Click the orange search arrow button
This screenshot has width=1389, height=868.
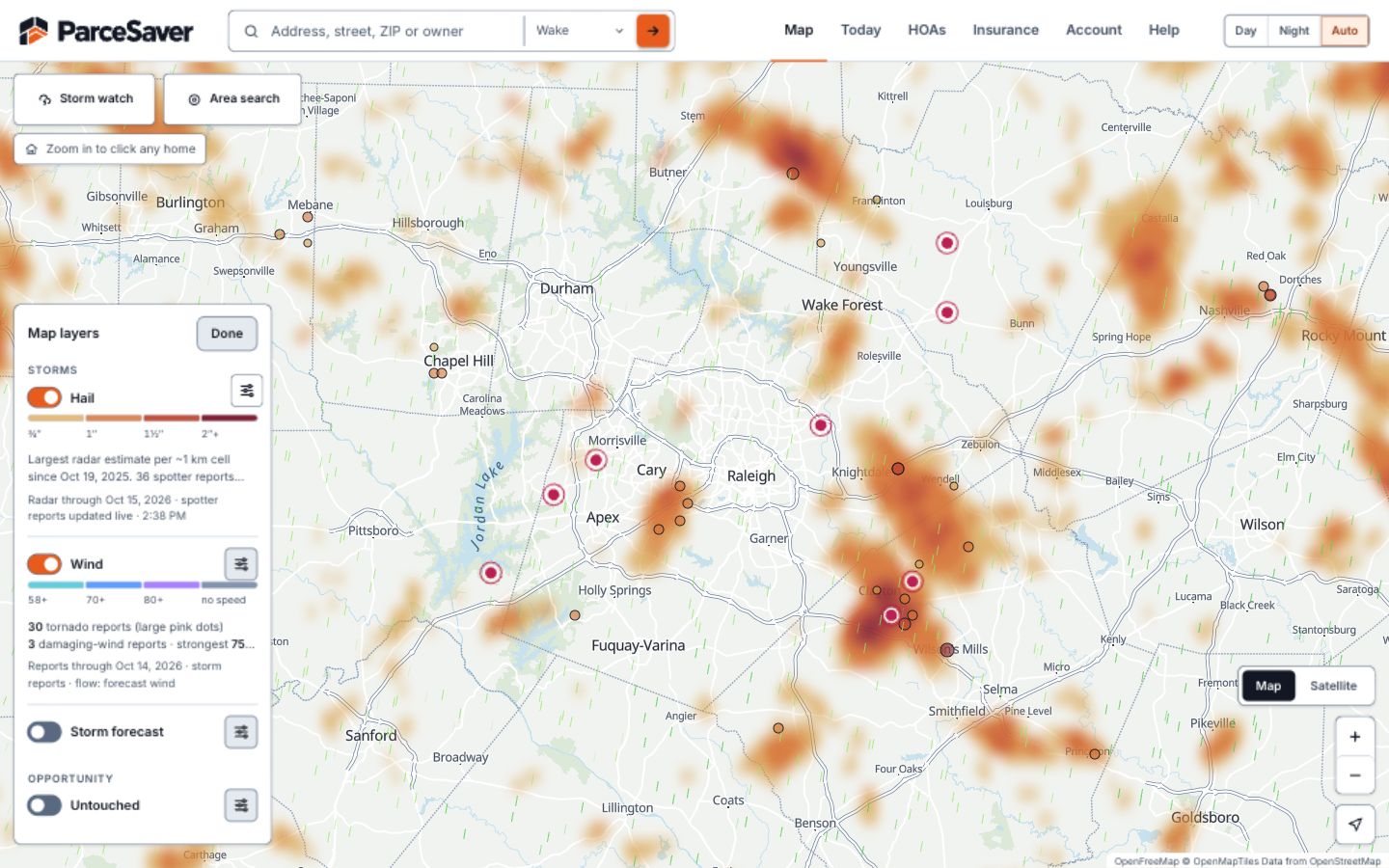(653, 31)
